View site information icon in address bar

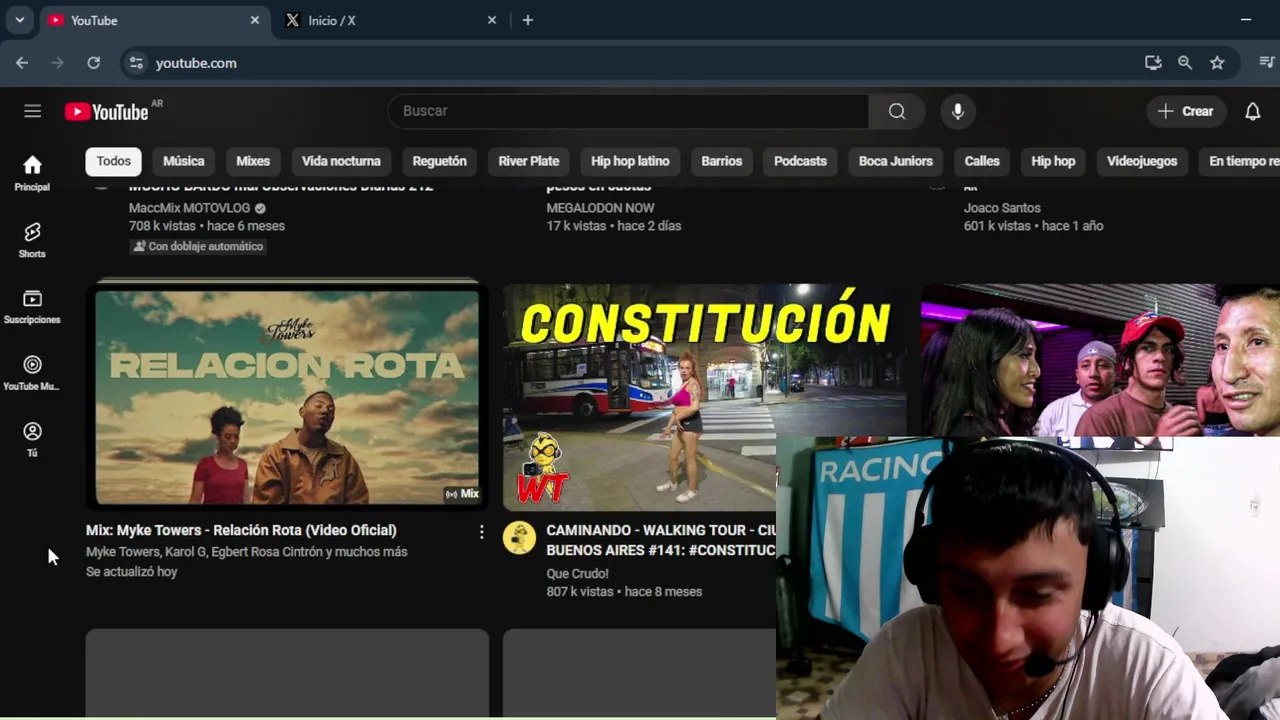136,62
